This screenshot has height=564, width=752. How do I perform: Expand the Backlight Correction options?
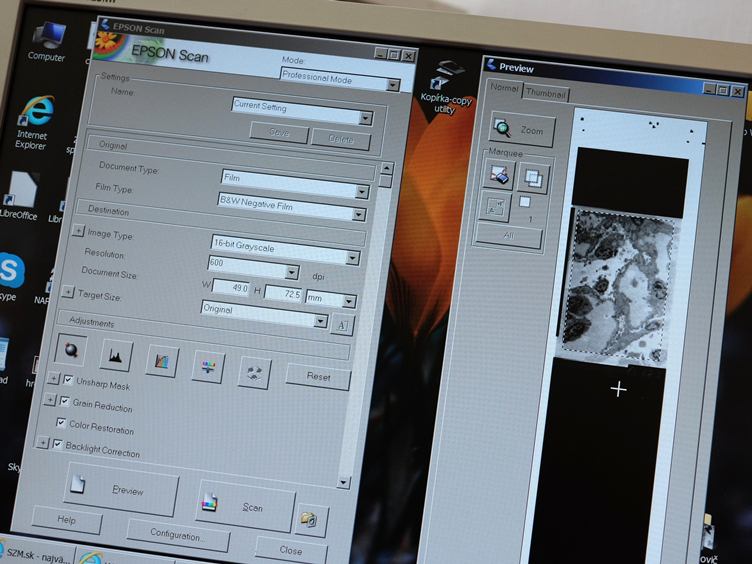coord(42,443)
